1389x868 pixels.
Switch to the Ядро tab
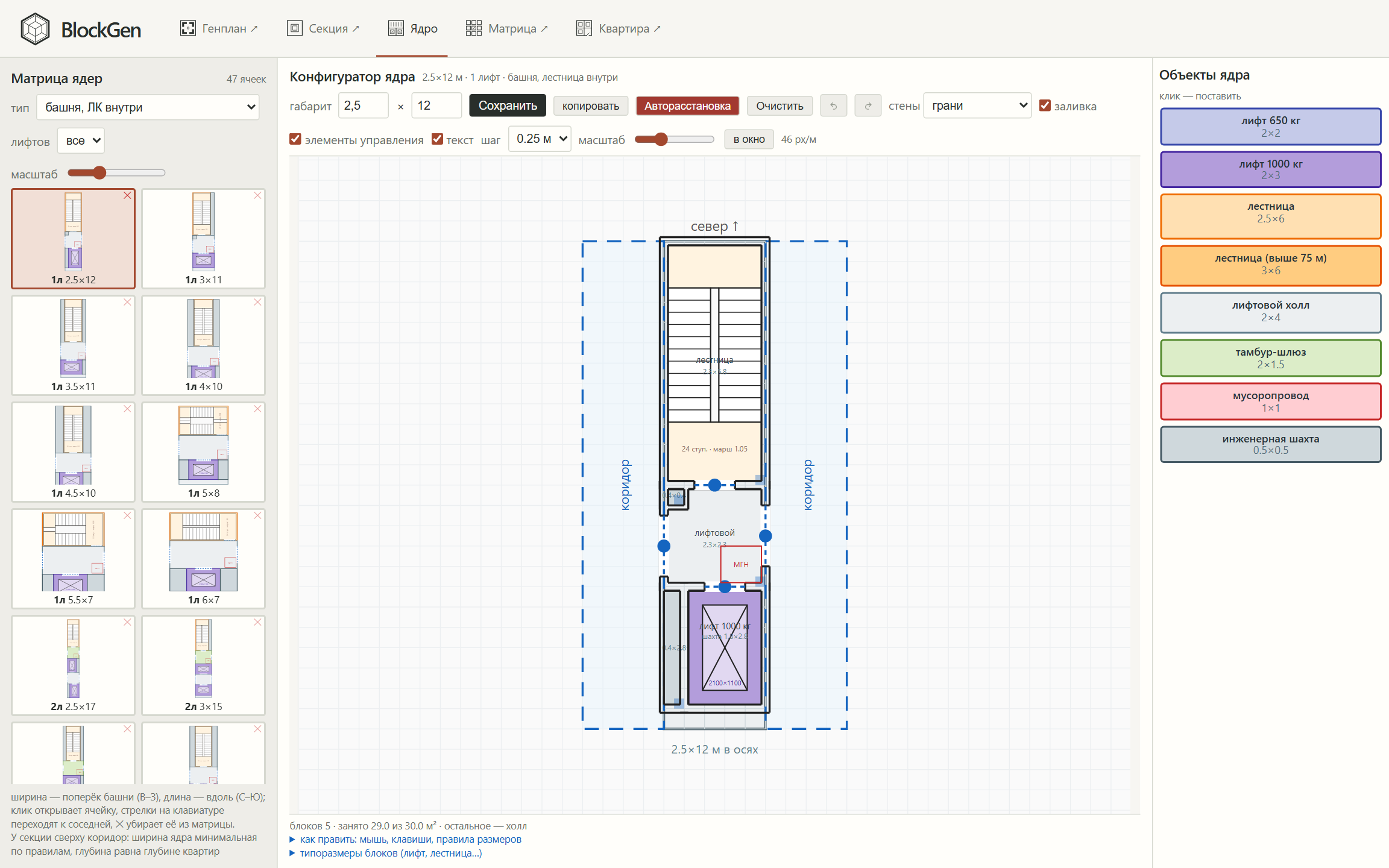413,28
